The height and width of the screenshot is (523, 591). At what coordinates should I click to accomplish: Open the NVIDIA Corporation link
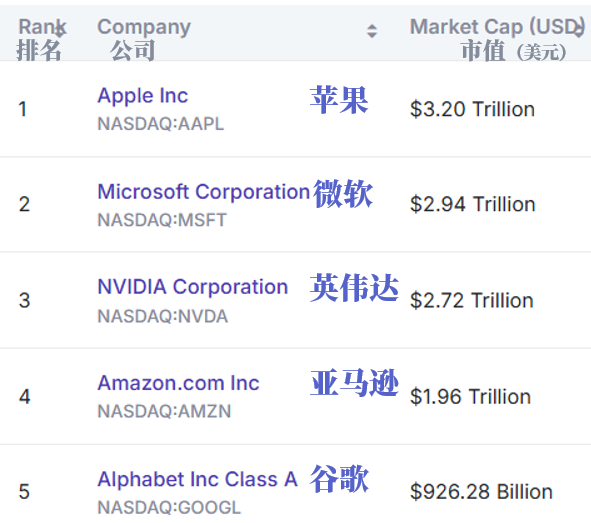click(x=193, y=287)
